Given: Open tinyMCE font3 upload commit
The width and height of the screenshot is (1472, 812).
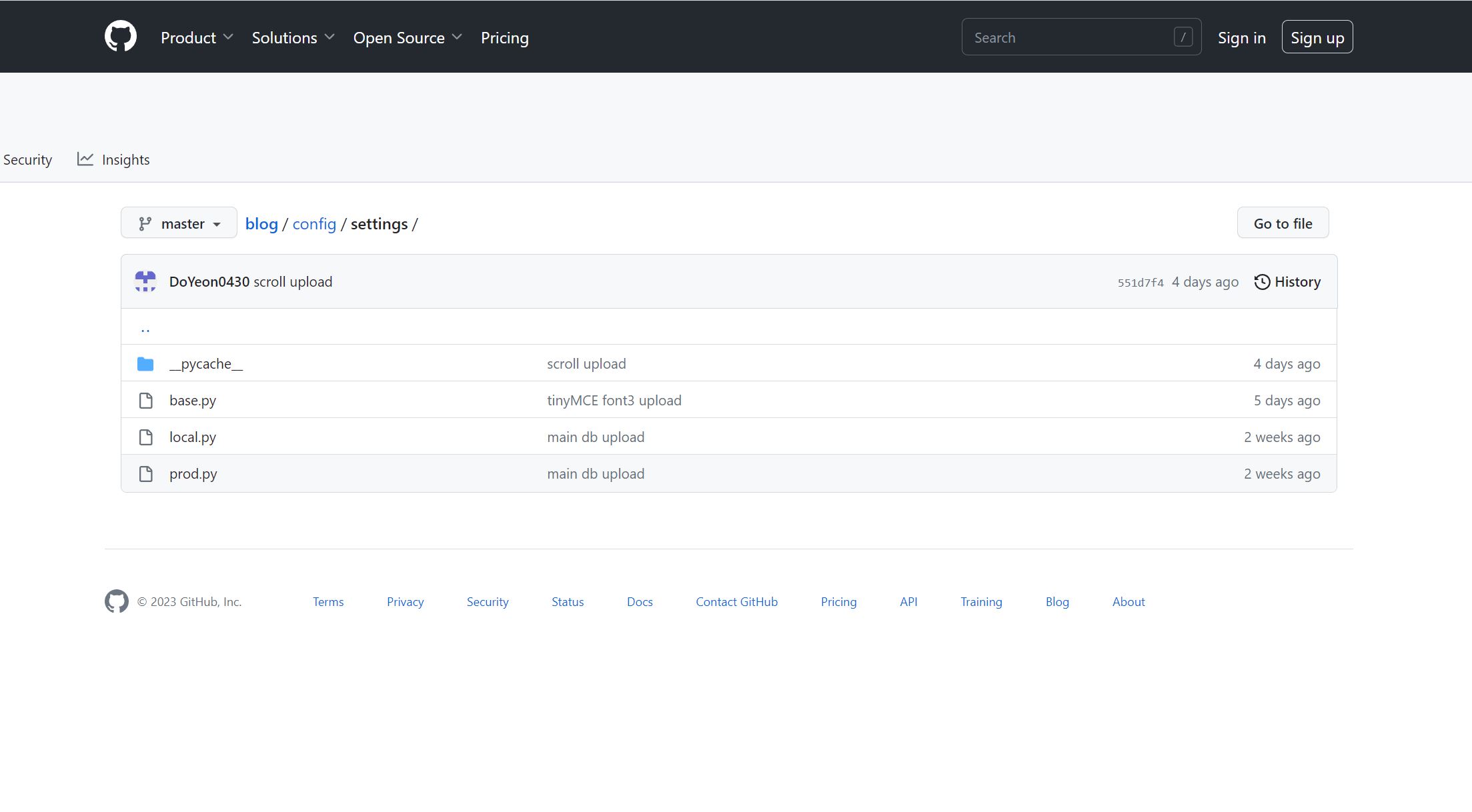Looking at the screenshot, I should point(614,400).
